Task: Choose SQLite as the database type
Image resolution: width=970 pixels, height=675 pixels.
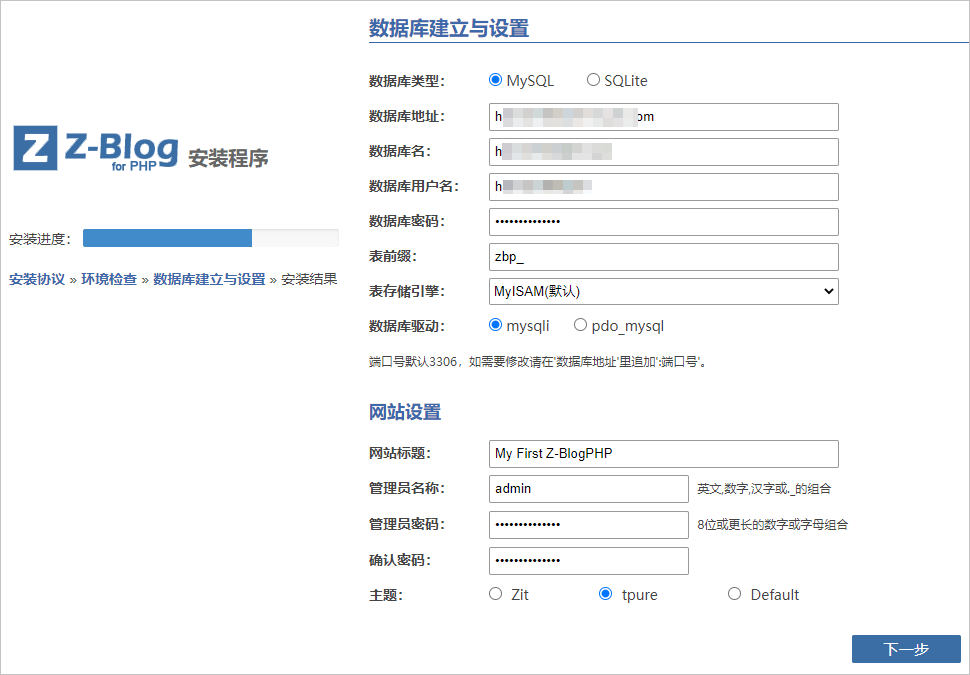Action: (593, 80)
